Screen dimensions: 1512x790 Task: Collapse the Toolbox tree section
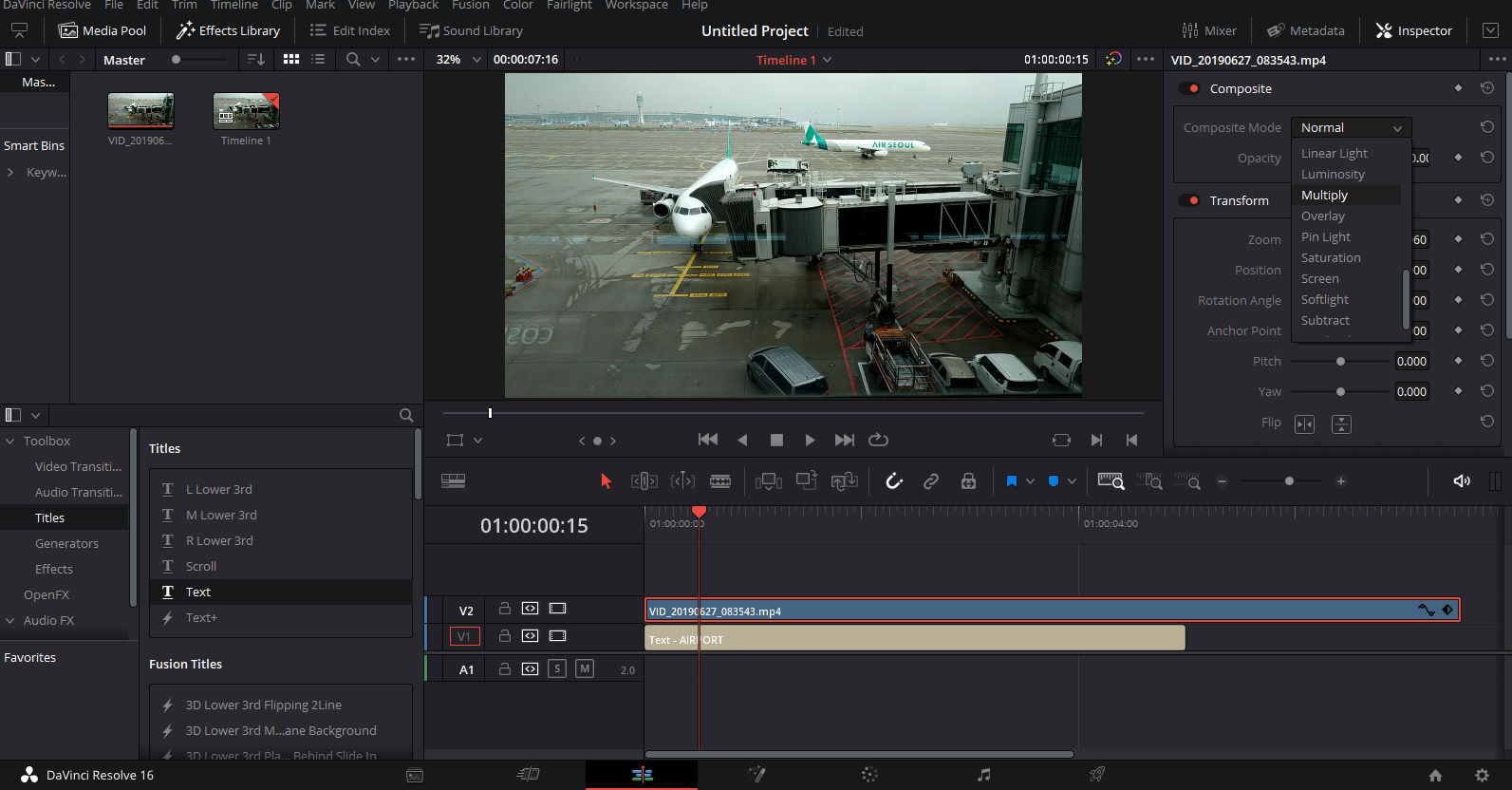tap(10, 441)
